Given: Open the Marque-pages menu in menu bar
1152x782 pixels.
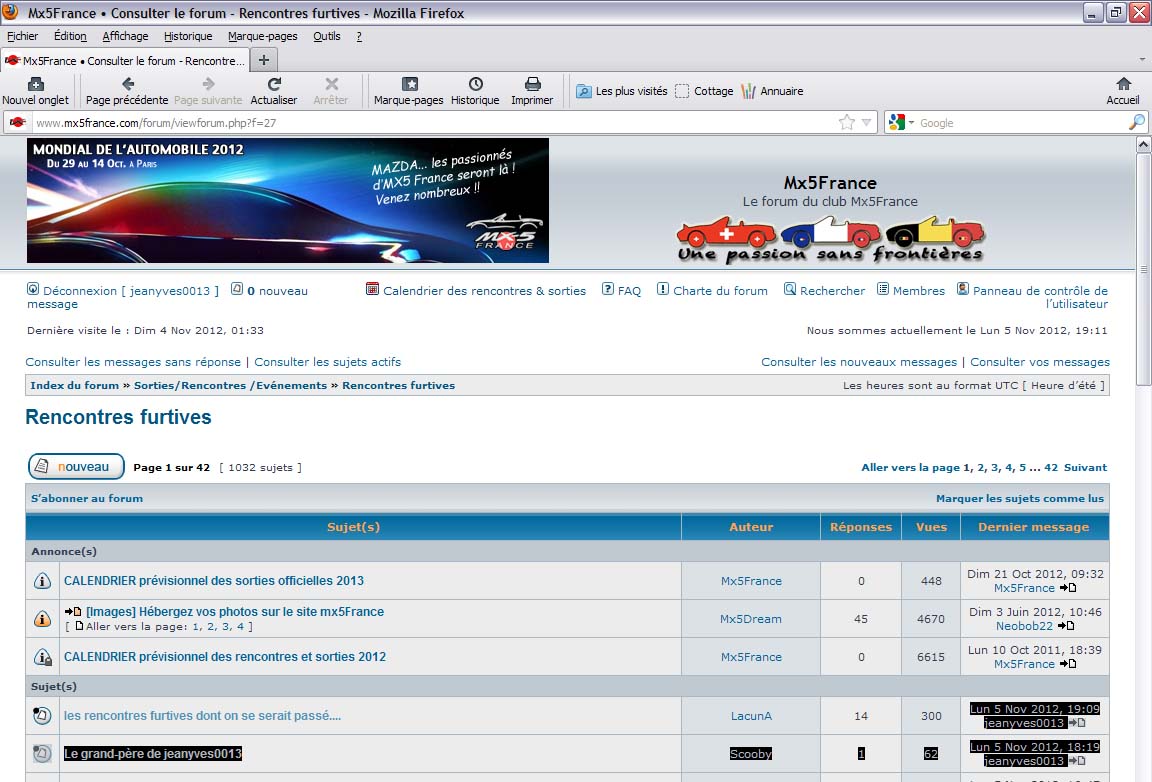Looking at the screenshot, I should pyautogui.click(x=262, y=36).
